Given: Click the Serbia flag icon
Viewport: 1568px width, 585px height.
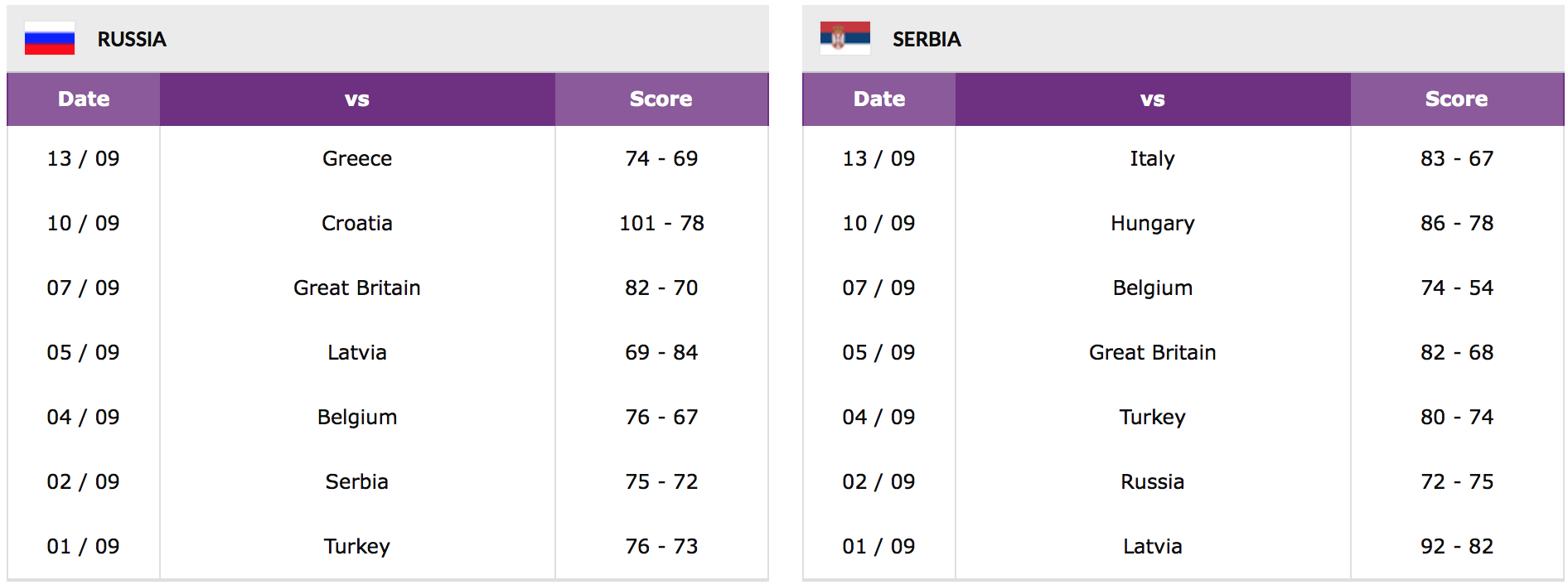Looking at the screenshot, I should pyautogui.click(x=845, y=38).
